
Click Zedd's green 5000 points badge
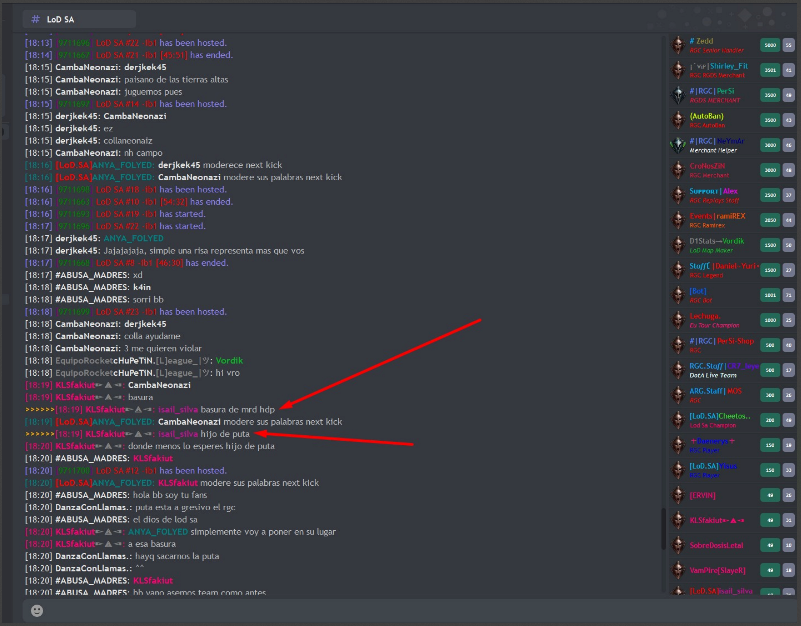click(x=770, y=45)
